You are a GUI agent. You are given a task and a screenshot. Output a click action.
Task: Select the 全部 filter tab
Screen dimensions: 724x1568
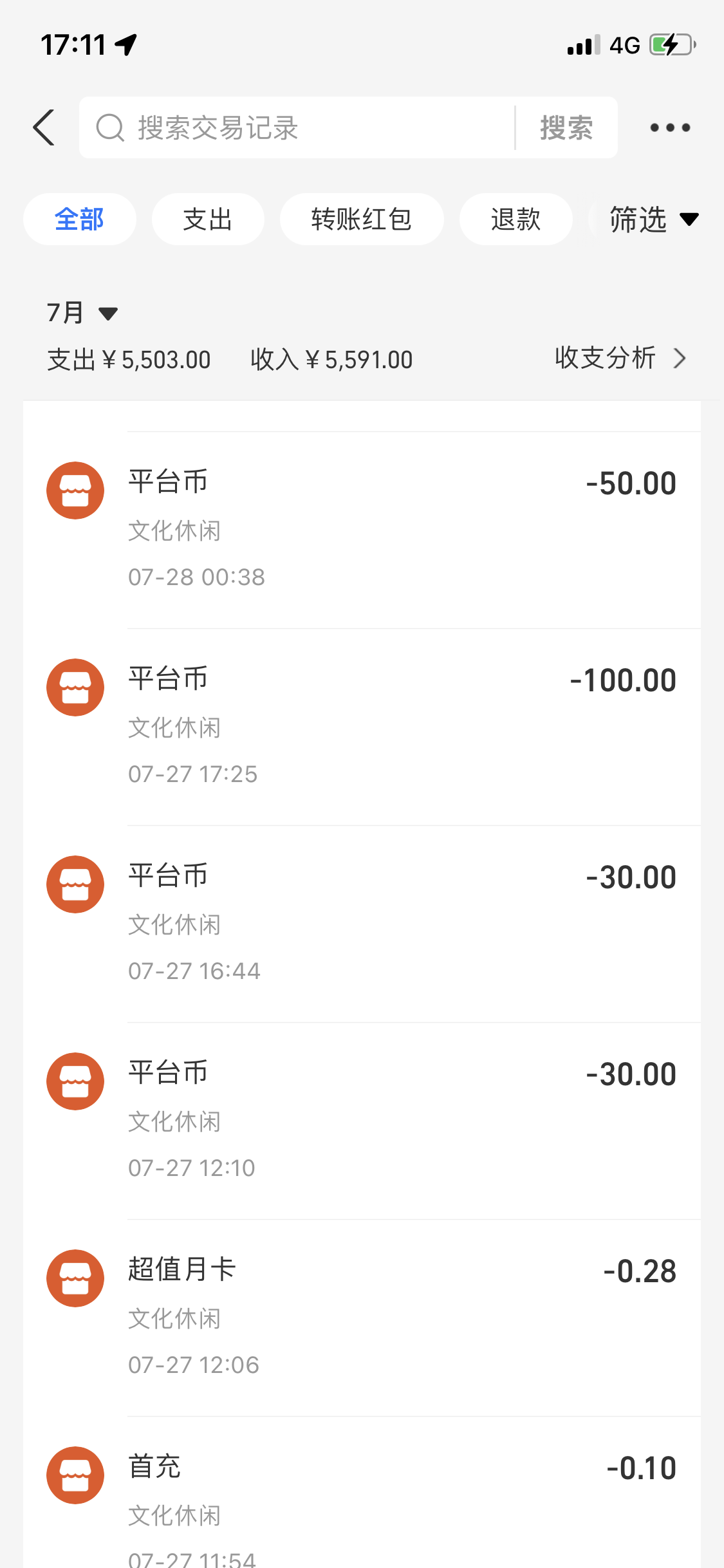(x=79, y=219)
